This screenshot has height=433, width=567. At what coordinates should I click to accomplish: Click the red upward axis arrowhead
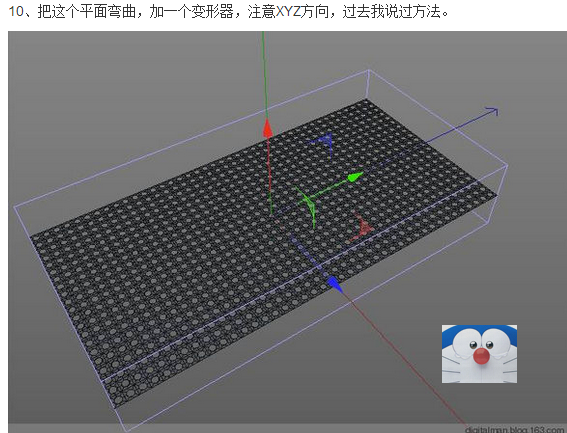click(268, 129)
